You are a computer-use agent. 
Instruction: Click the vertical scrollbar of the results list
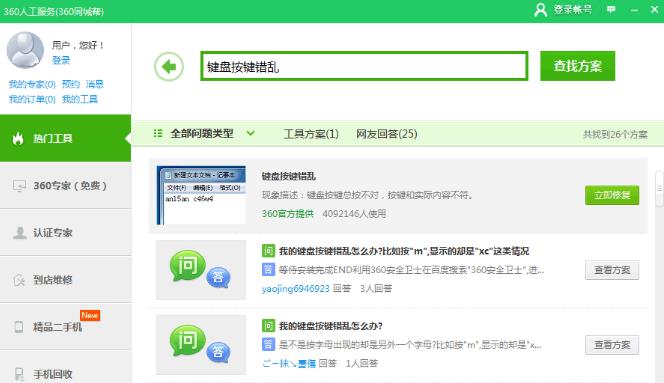coord(659,189)
